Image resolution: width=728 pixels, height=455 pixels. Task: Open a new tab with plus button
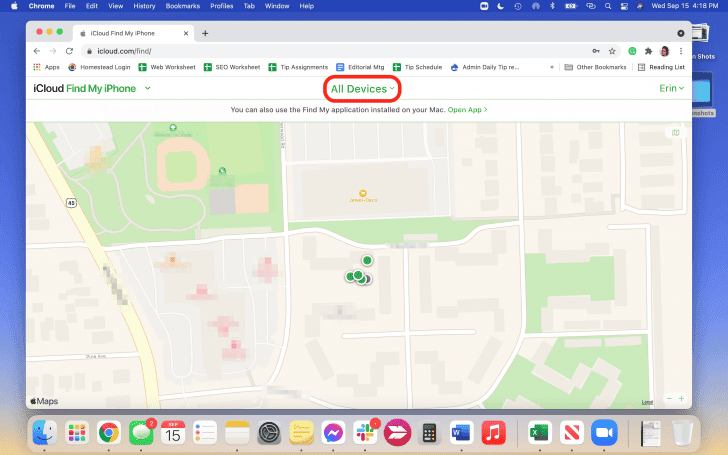click(205, 33)
